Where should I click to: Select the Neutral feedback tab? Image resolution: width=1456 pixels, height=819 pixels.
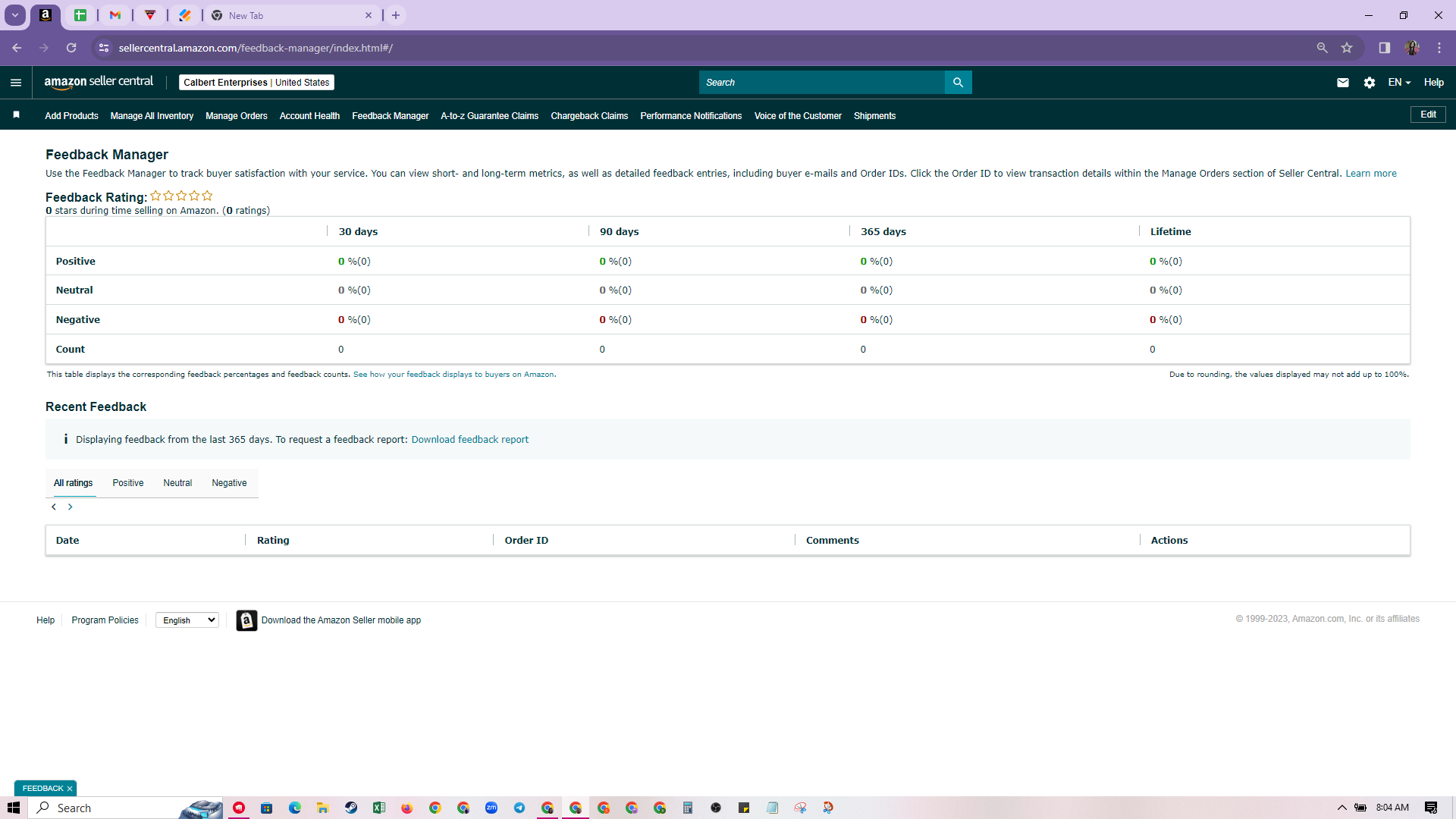click(x=177, y=483)
